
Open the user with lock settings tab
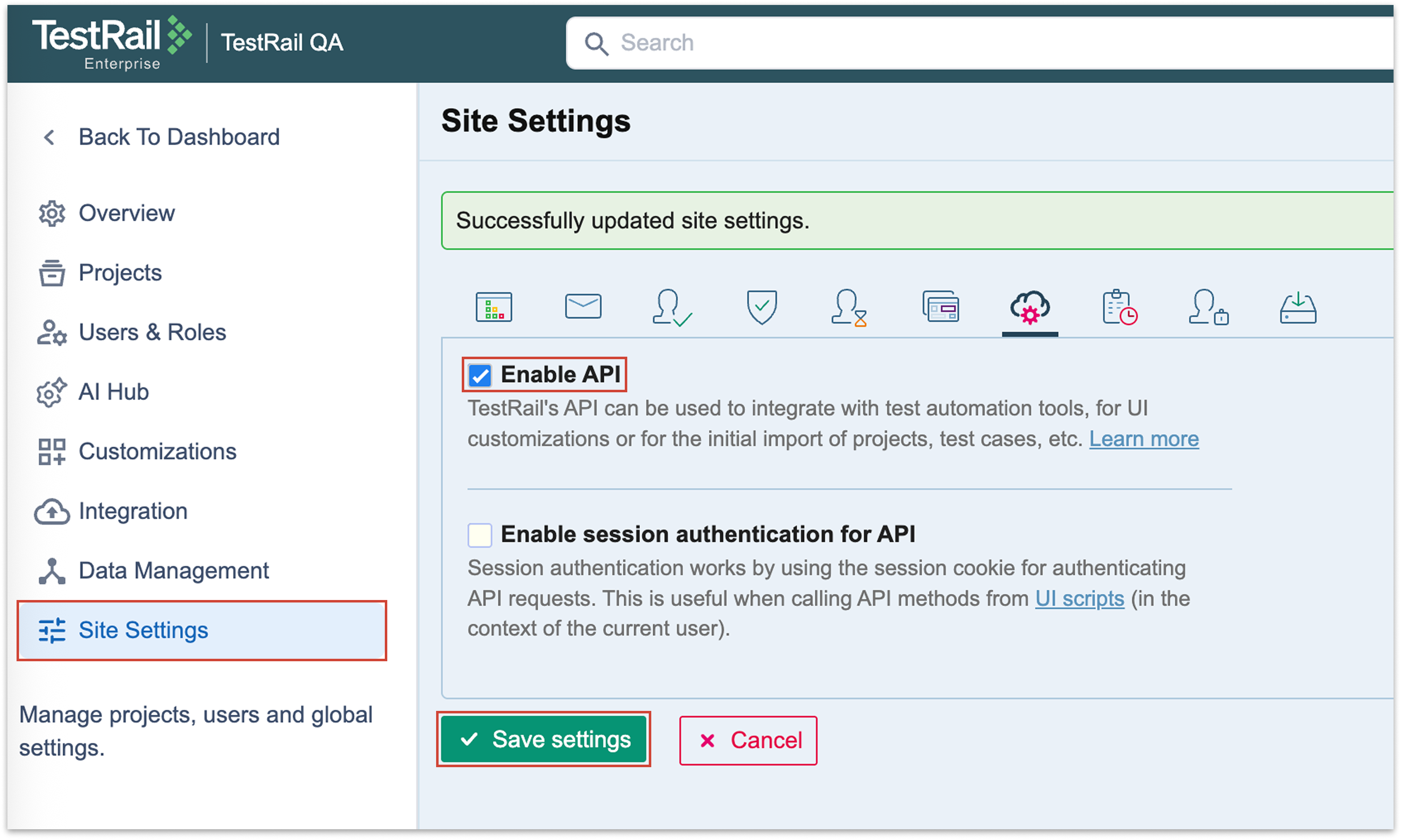coord(1208,307)
